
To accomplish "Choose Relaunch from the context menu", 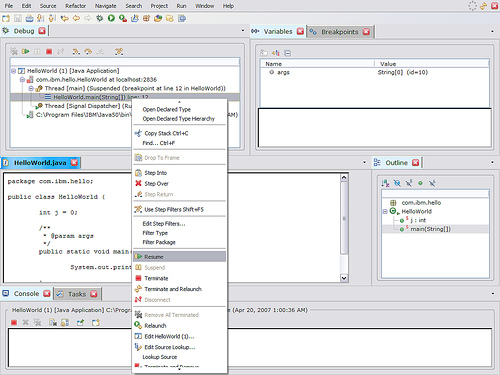I will (x=179, y=325).
